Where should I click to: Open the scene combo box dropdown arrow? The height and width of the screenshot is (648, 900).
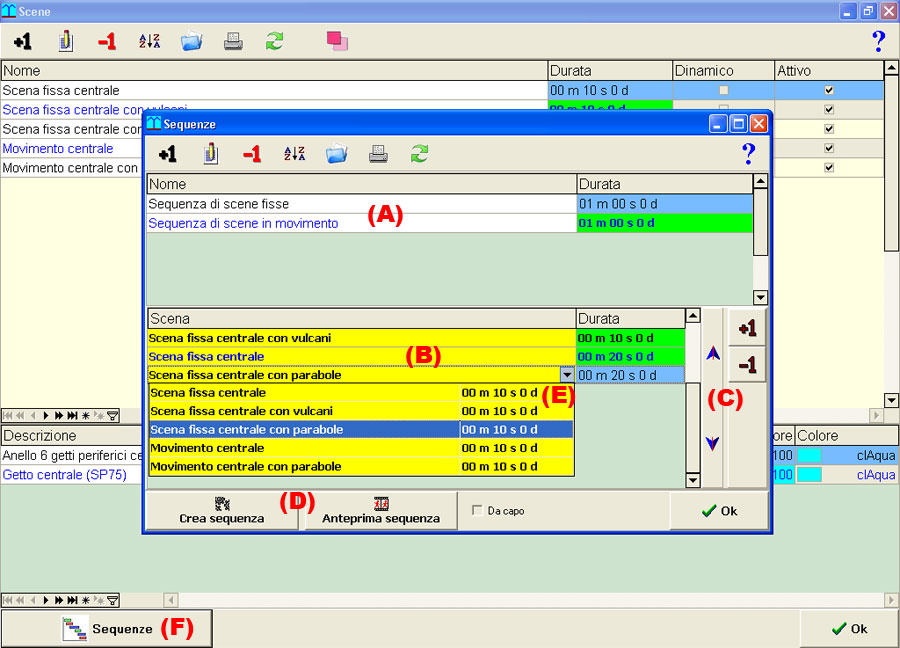[567, 375]
